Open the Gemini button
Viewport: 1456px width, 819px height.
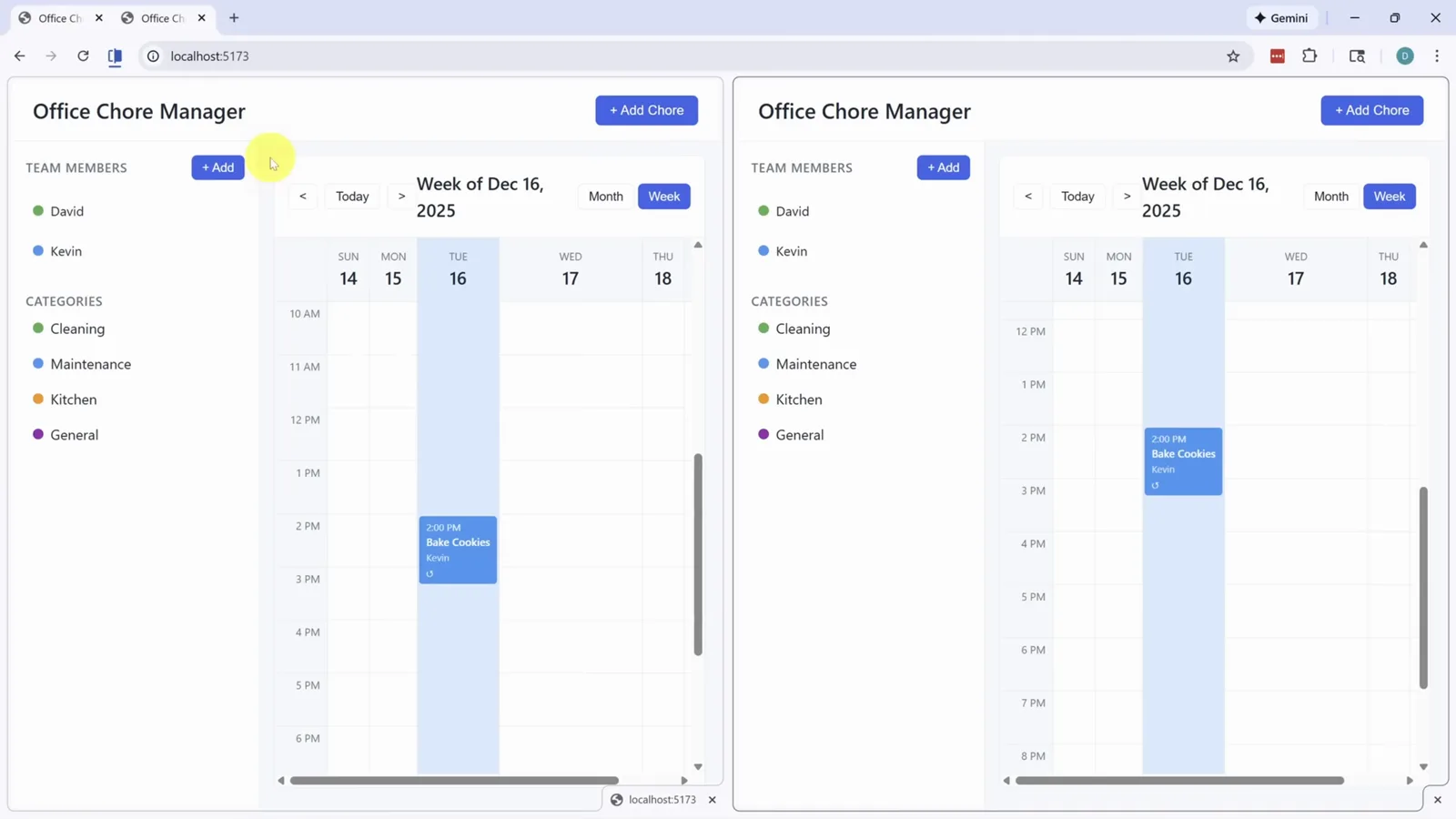pyautogui.click(x=1280, y=18)
